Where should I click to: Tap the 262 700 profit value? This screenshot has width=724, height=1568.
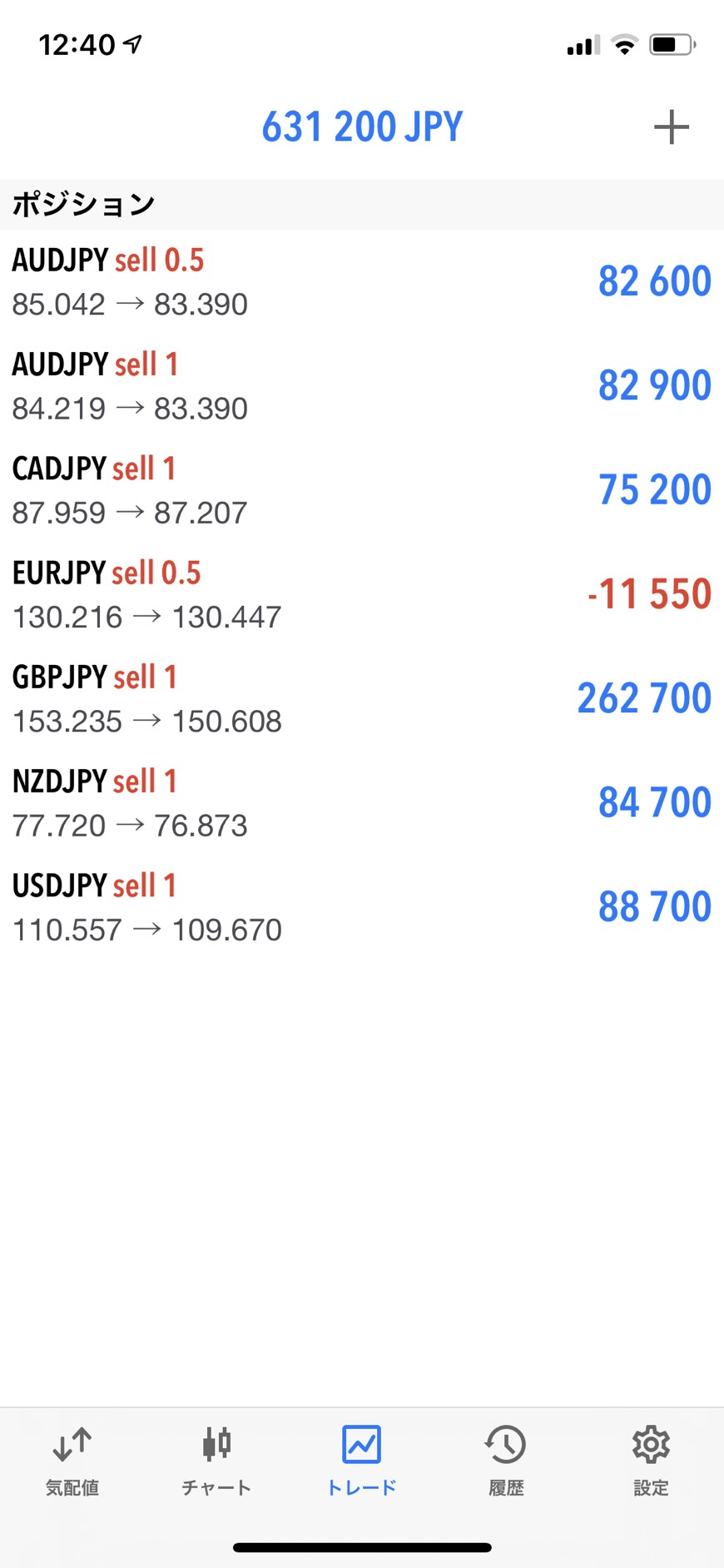(x=644, y=698)
